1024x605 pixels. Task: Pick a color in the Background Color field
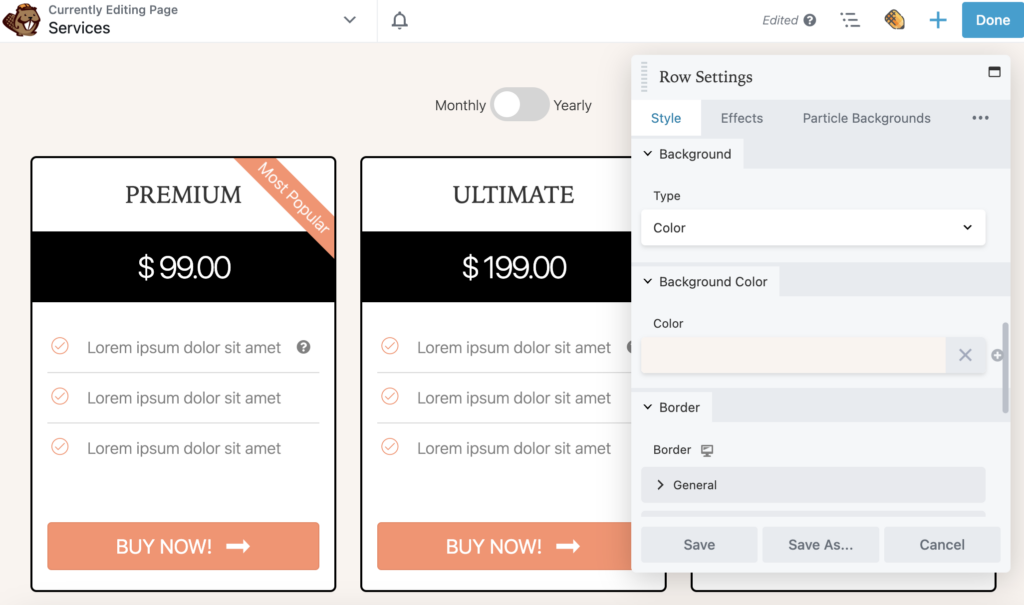pyautogui.click(x=793, y=355)
